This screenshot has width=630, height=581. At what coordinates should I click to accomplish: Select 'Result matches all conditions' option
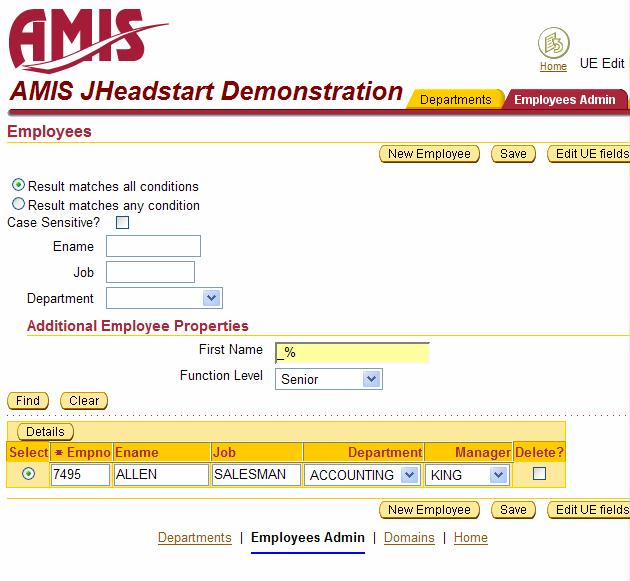[x=19, y=186]
